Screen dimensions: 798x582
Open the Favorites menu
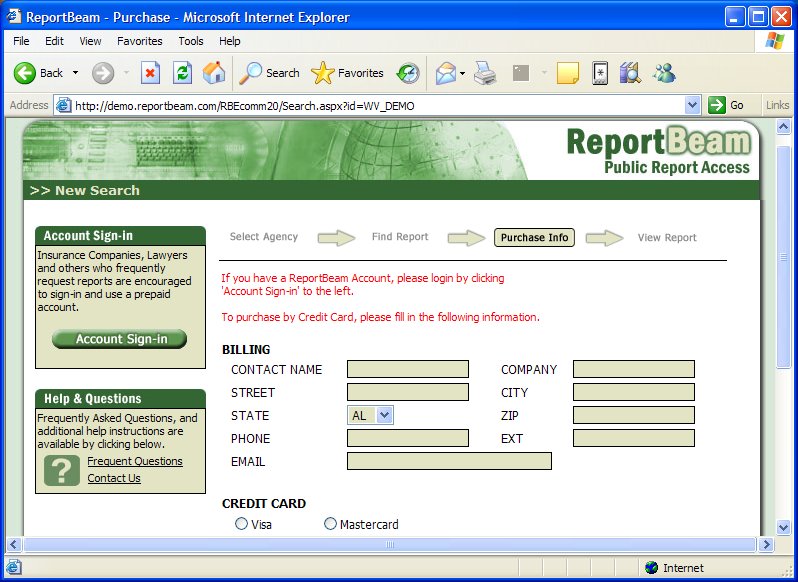tap(139, 41)
